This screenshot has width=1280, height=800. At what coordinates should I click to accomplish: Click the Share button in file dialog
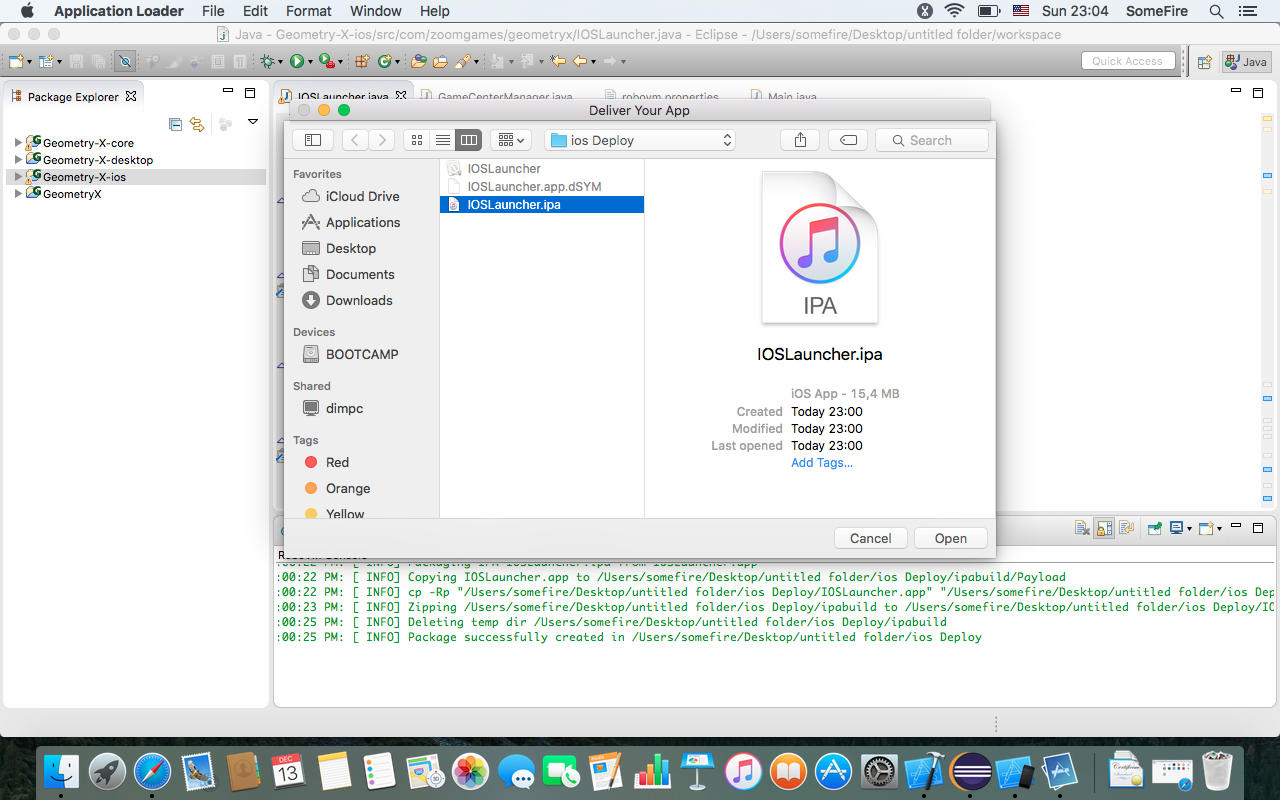[x=800, y=140]
